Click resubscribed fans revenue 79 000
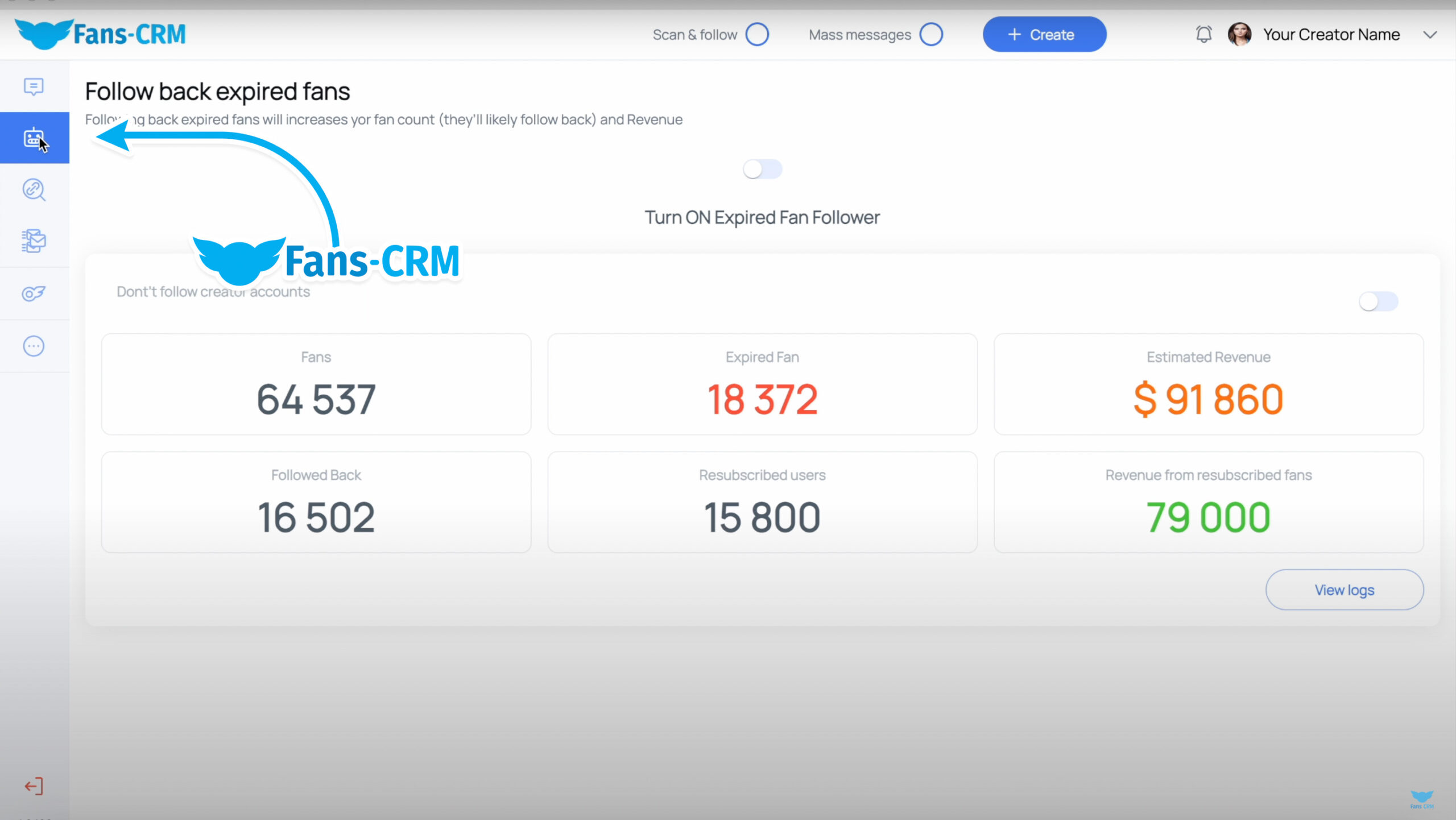The width and height of the screenshot is (1456, 820). [1208, 517]
